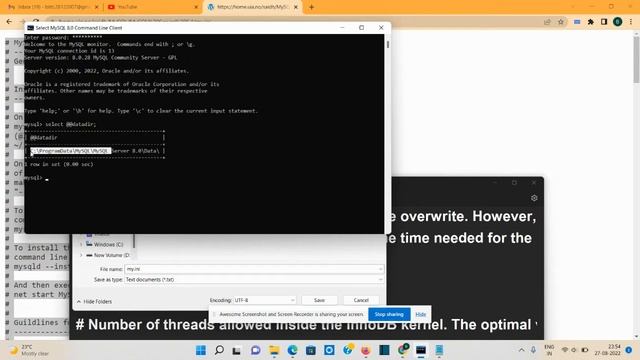640x360 pixels.
Task: Select Windows (C:) drive in the tree
Action: click(105, 244)
